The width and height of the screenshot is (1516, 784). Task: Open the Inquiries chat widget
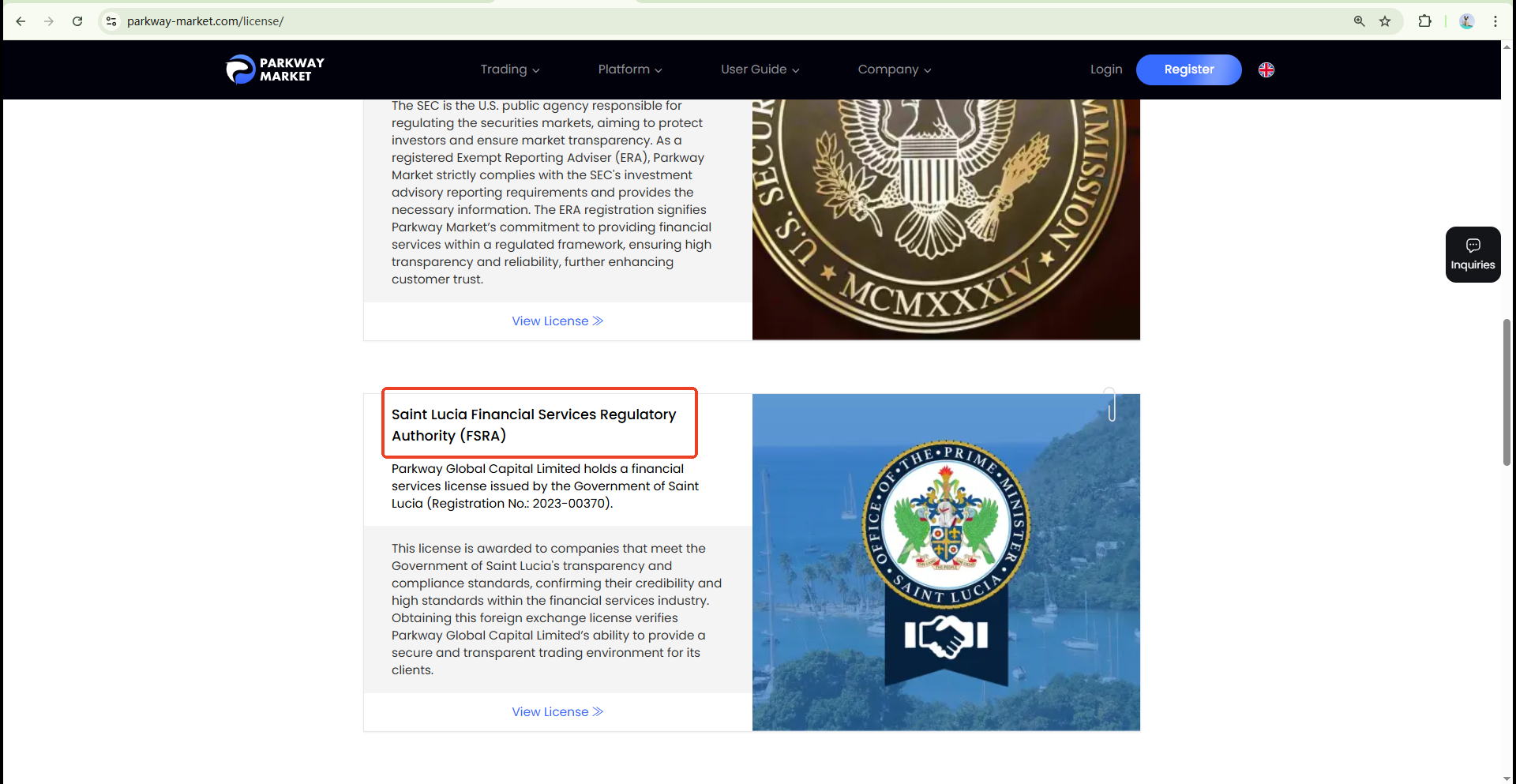(x=1473, y=254)
